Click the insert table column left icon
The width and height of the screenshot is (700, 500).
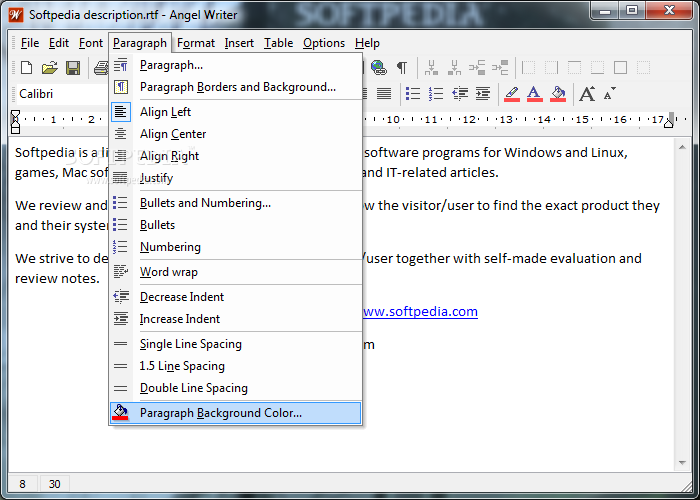431,68
